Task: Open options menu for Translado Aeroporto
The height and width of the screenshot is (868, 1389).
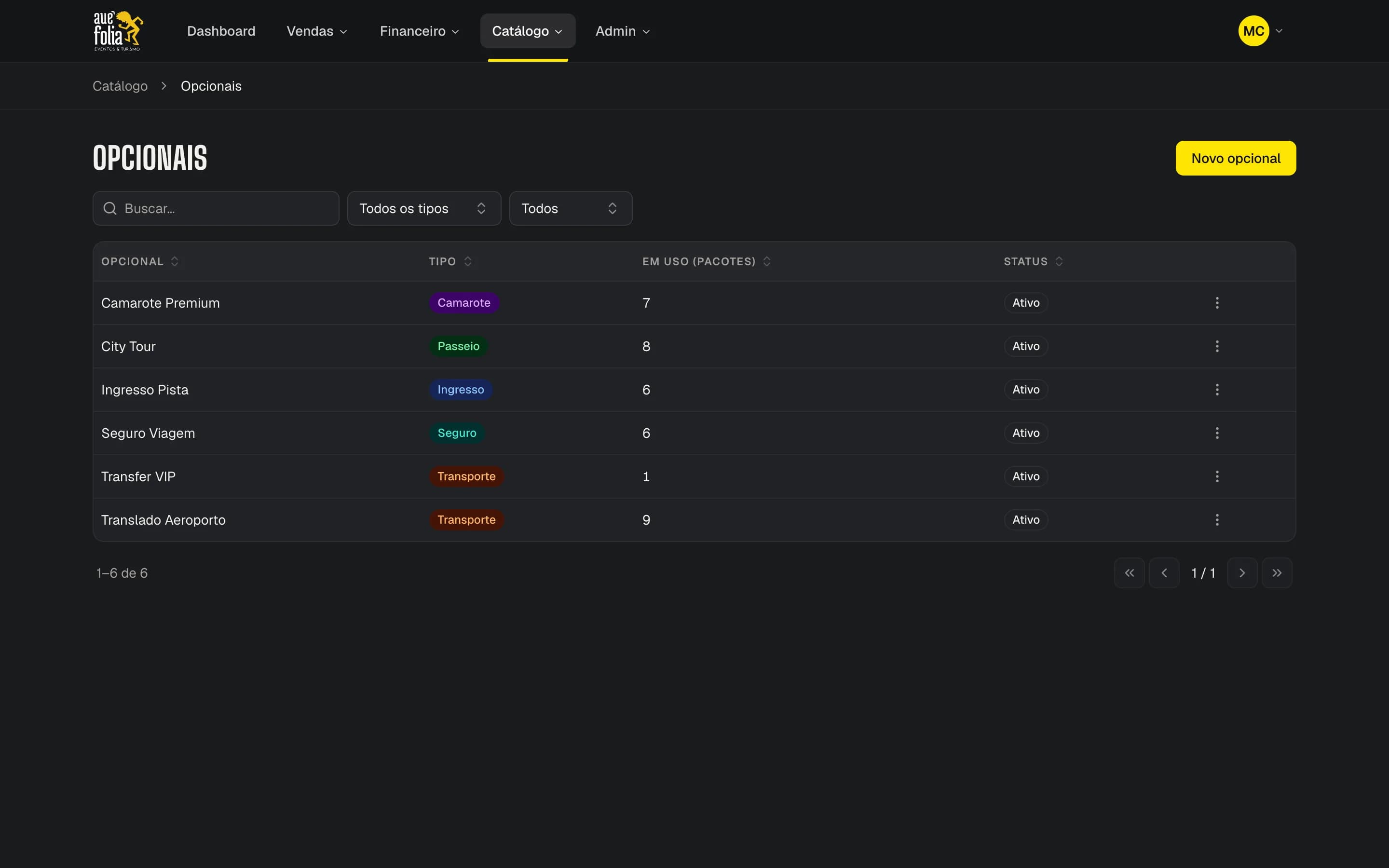Action: pos(1217,519)
